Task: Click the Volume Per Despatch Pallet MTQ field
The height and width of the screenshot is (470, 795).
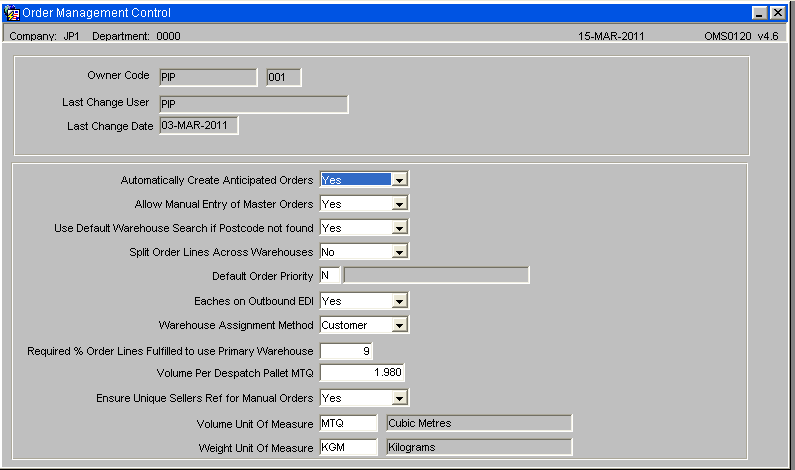Action: point(362,372)
